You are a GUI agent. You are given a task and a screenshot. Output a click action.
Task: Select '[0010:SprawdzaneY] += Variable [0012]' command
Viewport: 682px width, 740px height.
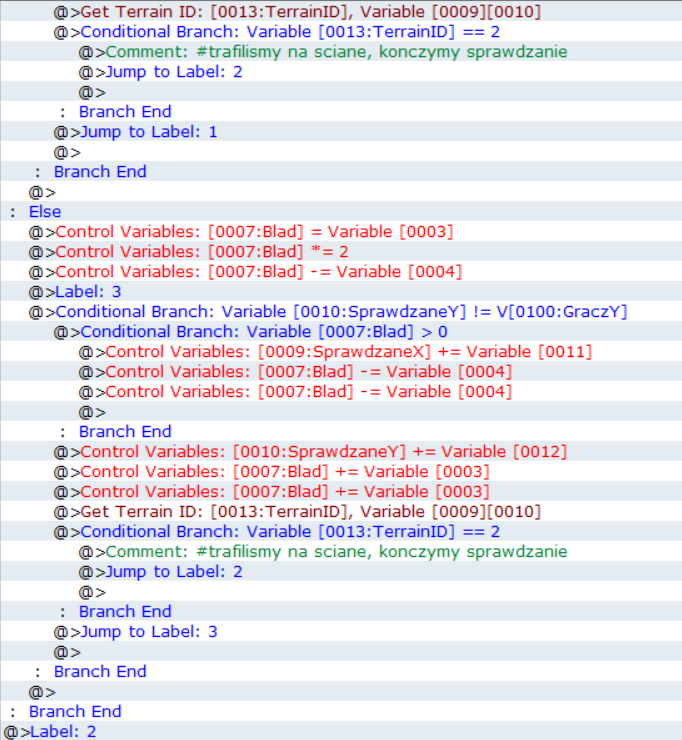pyautogui.click(x=341, y=452)
